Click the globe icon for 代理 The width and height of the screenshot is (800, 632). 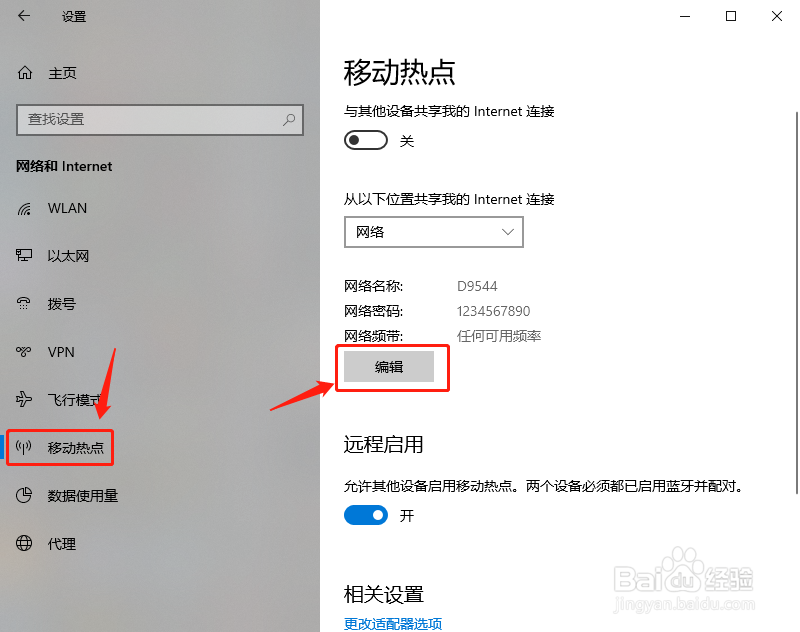(24, 543)
